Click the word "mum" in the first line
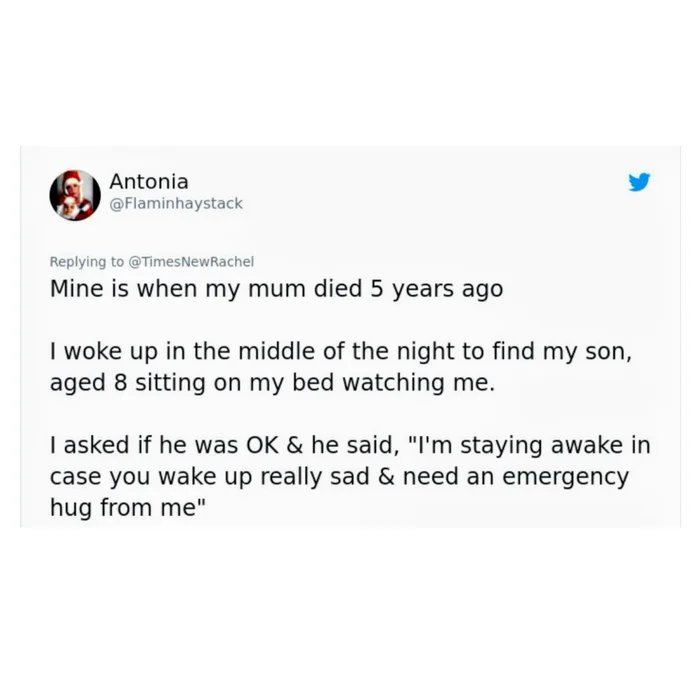The height and width of the screenshot is (700, 700). pyautogui.click(x=277, y=290)
